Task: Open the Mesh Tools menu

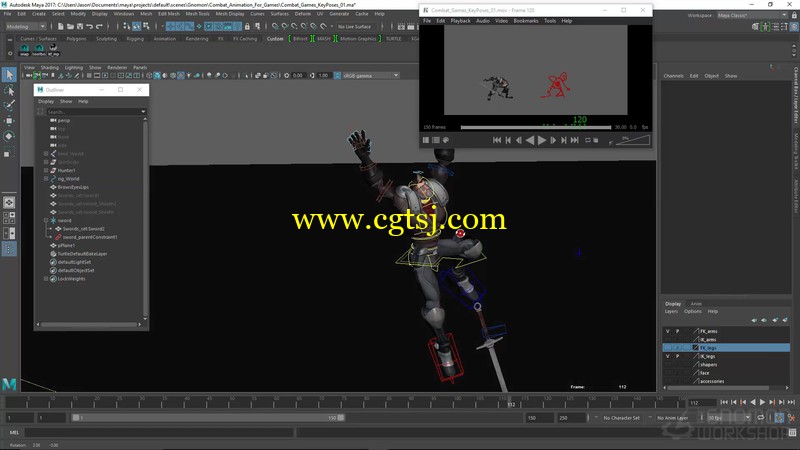Action: click(197, 14)
